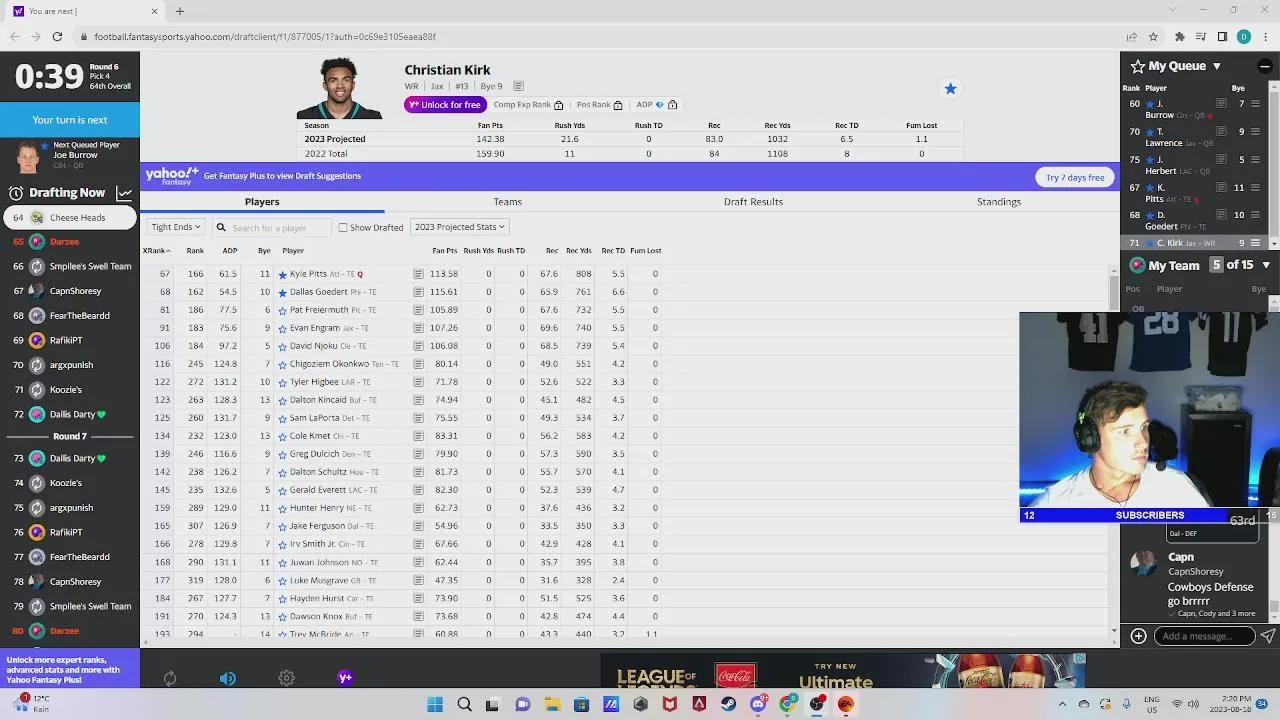The height and width of the screenshot is (720, 1280).
Task: Toggle the Show Drafted checkbox
Action: coord(343,227)
